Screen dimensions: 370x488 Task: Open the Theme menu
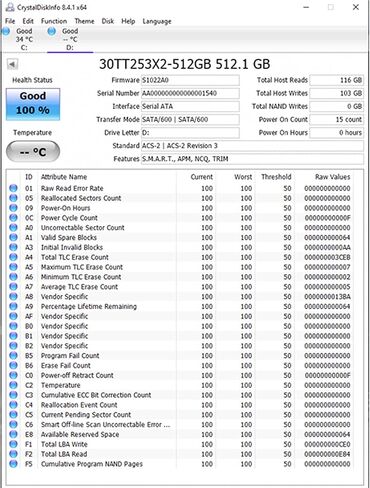84,21
